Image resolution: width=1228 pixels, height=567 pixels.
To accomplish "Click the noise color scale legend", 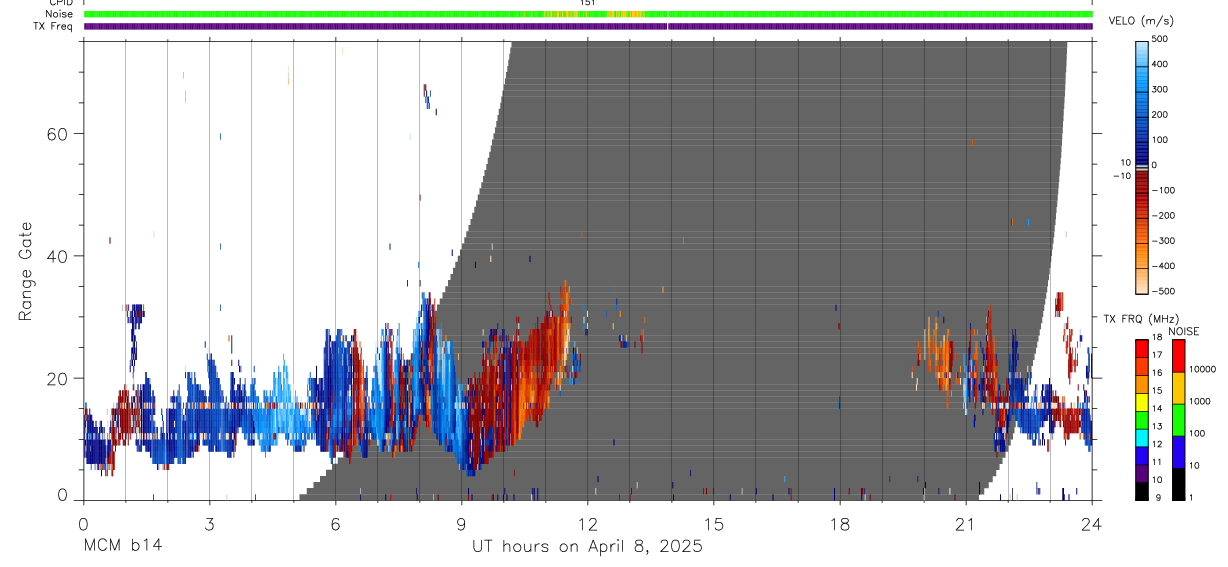I will (x=1178, y=420).
